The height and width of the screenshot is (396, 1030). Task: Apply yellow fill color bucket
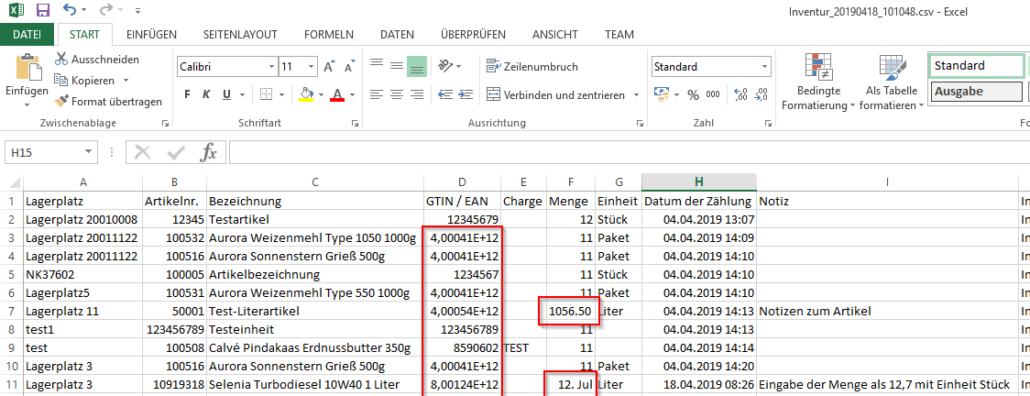pos(305,95)
